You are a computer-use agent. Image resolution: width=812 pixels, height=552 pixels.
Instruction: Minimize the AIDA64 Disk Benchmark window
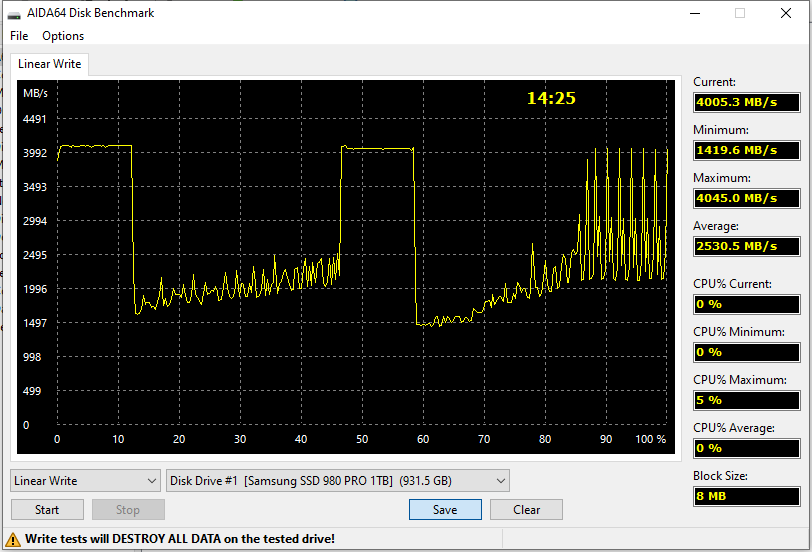click(695, 13)
